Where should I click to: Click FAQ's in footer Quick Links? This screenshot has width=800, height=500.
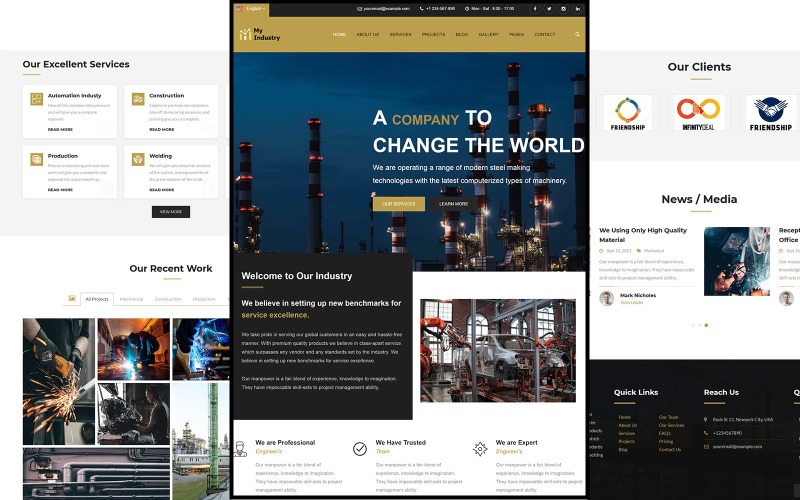click(x=665, y=433)
